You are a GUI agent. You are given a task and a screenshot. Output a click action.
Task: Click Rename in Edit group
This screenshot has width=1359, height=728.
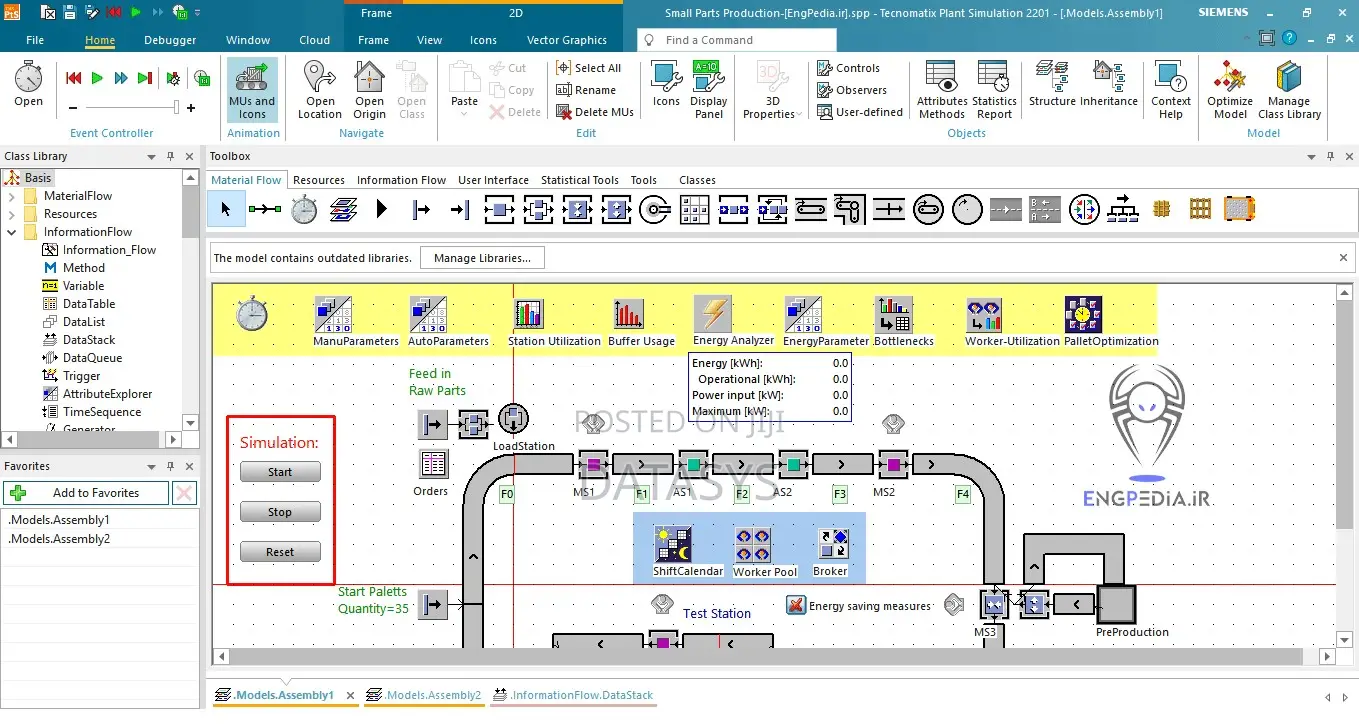pos(587,90)
